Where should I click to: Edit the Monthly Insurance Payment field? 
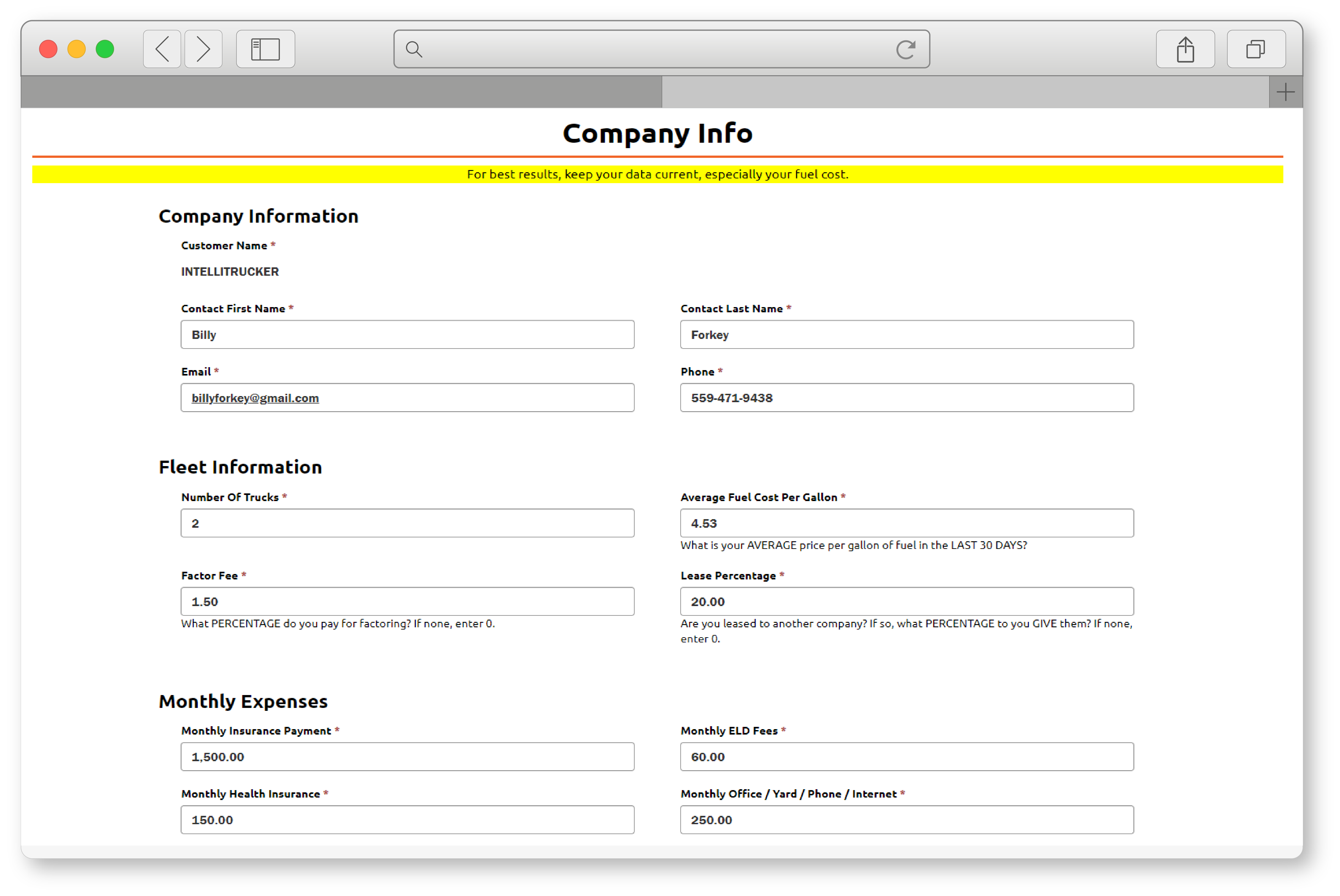point(407,757)
